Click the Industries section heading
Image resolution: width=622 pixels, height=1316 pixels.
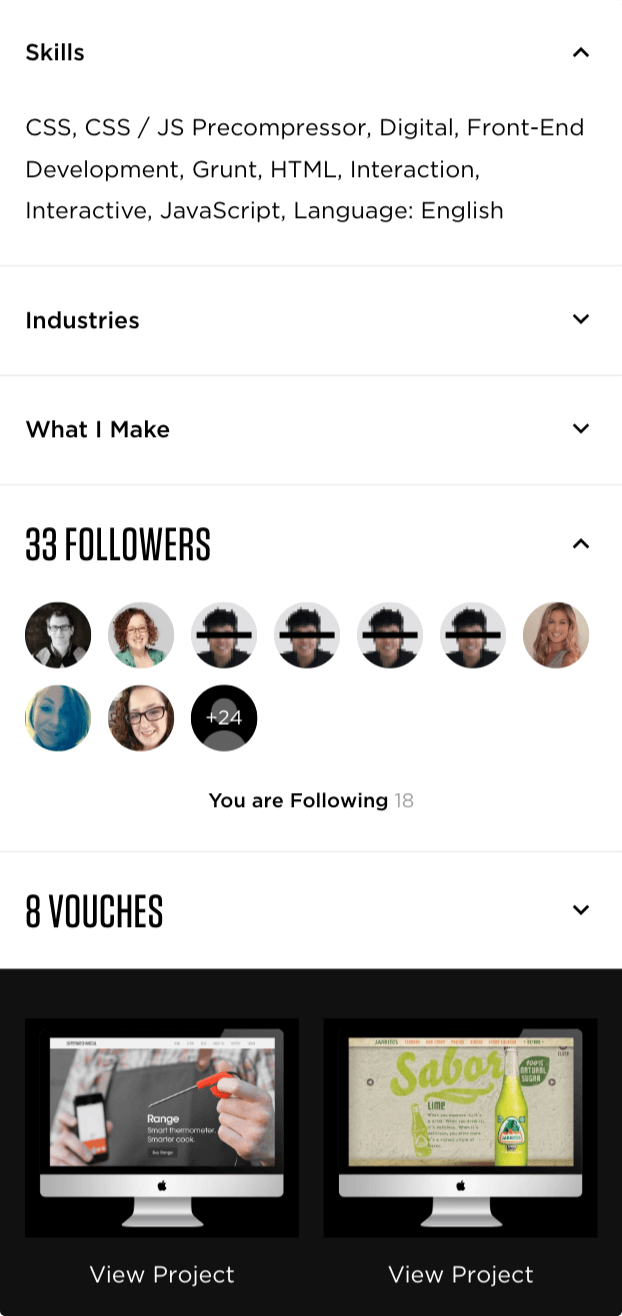point(82,321)
